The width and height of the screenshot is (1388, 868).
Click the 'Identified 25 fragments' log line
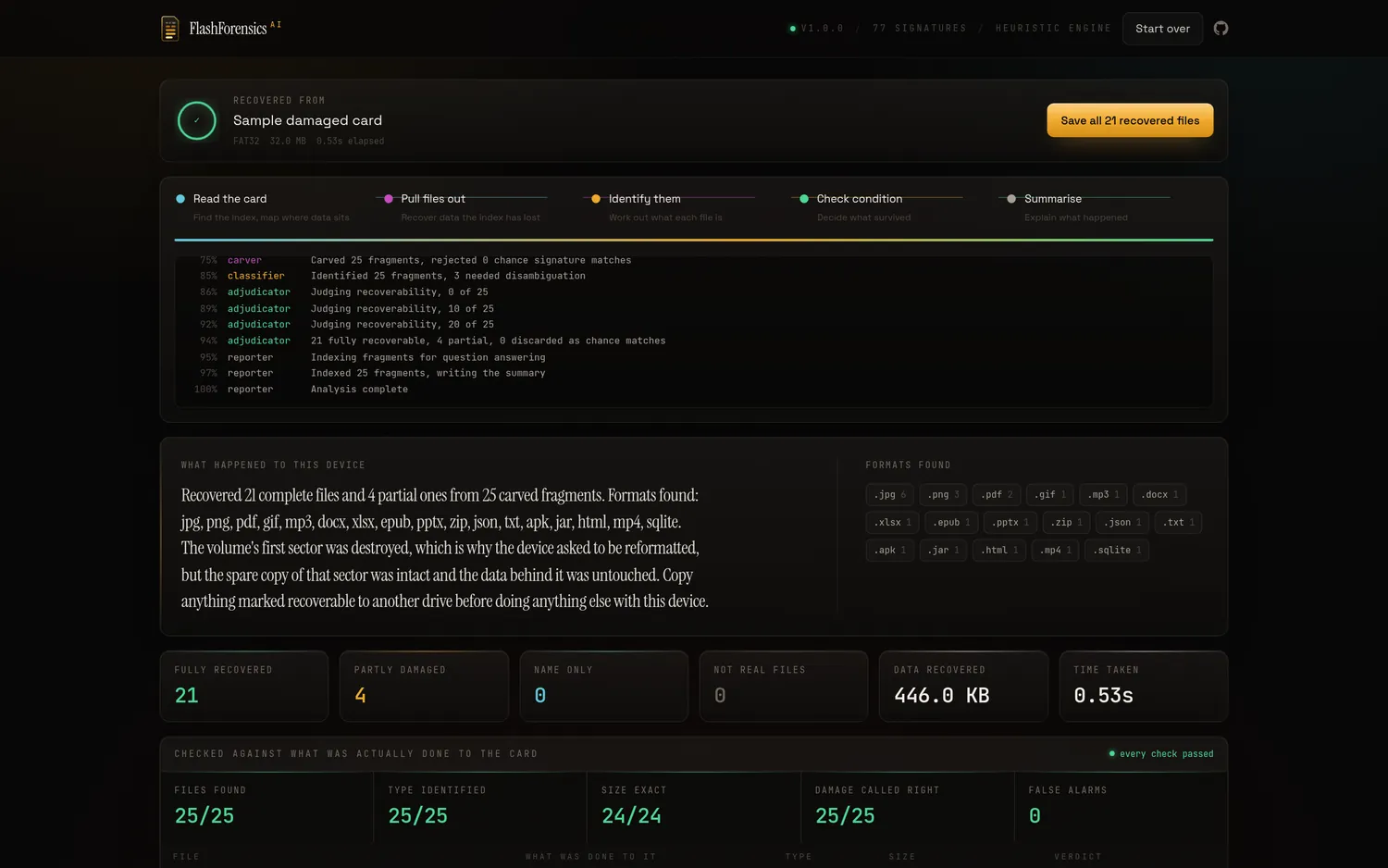click(x=448, y=276)
